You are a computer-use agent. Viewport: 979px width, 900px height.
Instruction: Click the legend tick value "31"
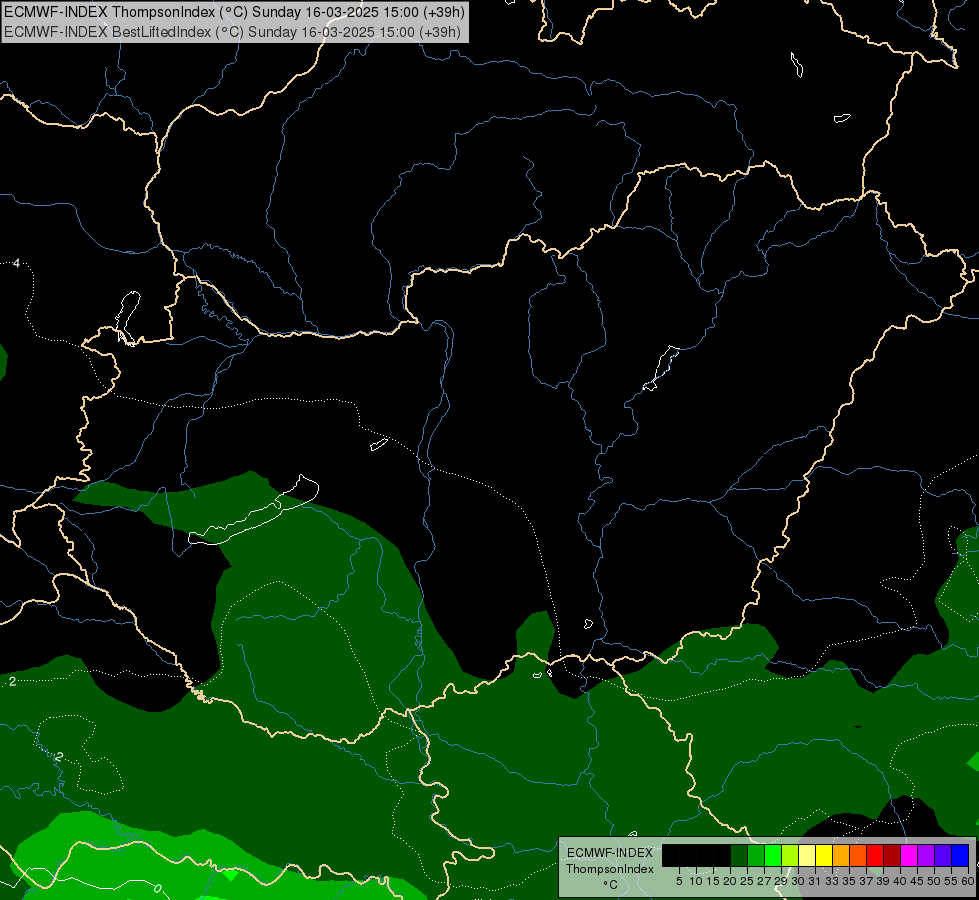[x=815, y=881]
